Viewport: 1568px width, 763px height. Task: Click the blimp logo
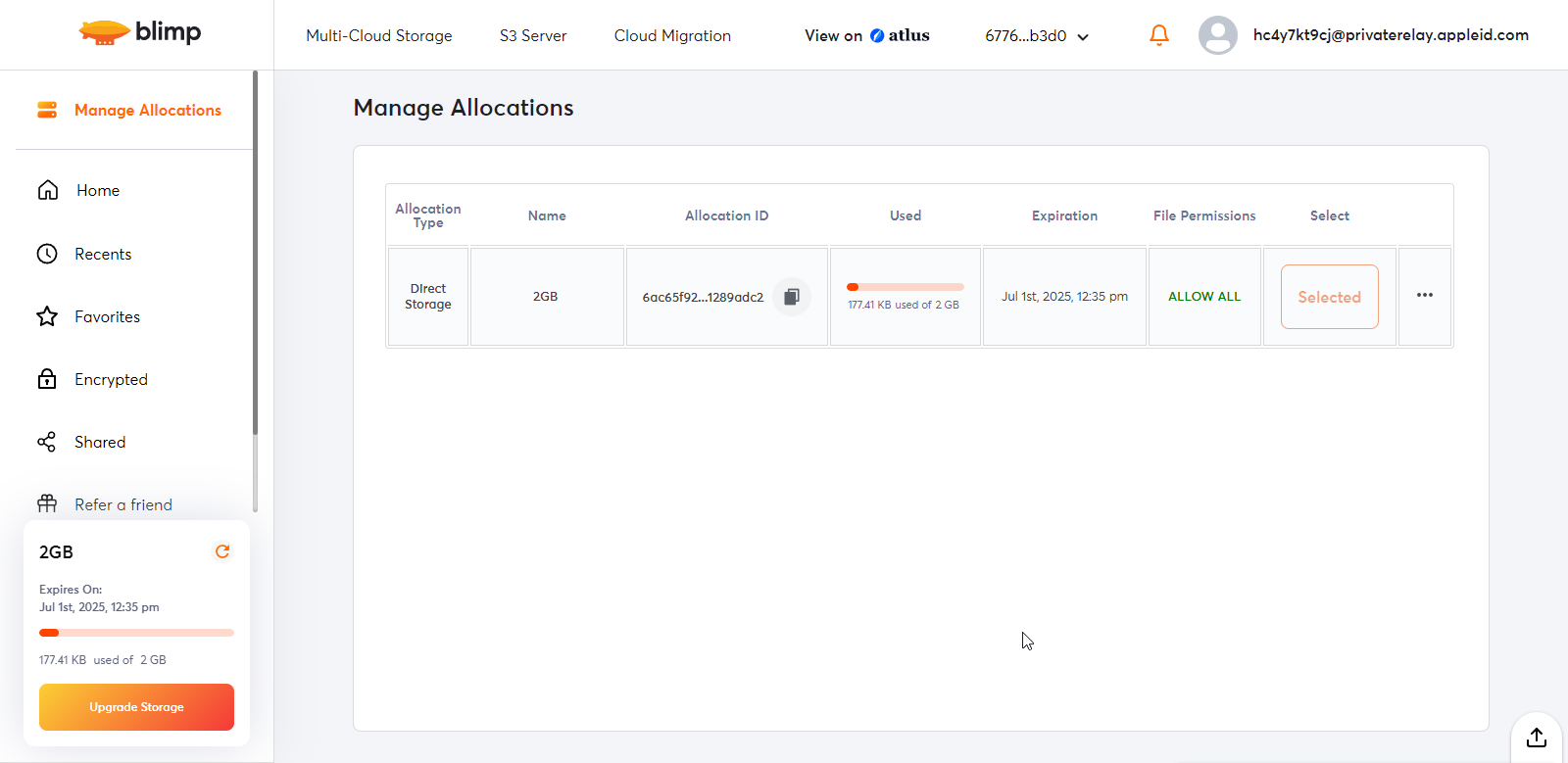pos(140,32)
